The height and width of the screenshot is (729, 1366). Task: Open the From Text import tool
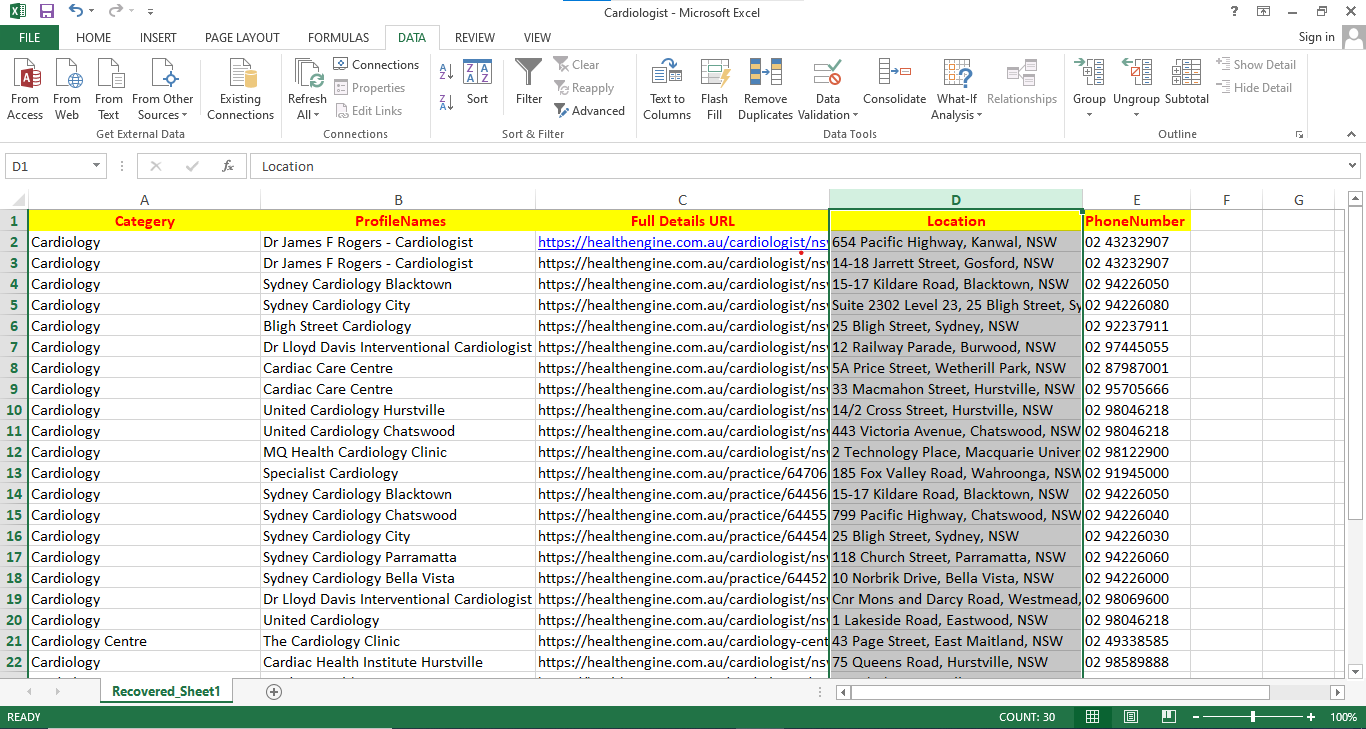click(x=108, y=88)
